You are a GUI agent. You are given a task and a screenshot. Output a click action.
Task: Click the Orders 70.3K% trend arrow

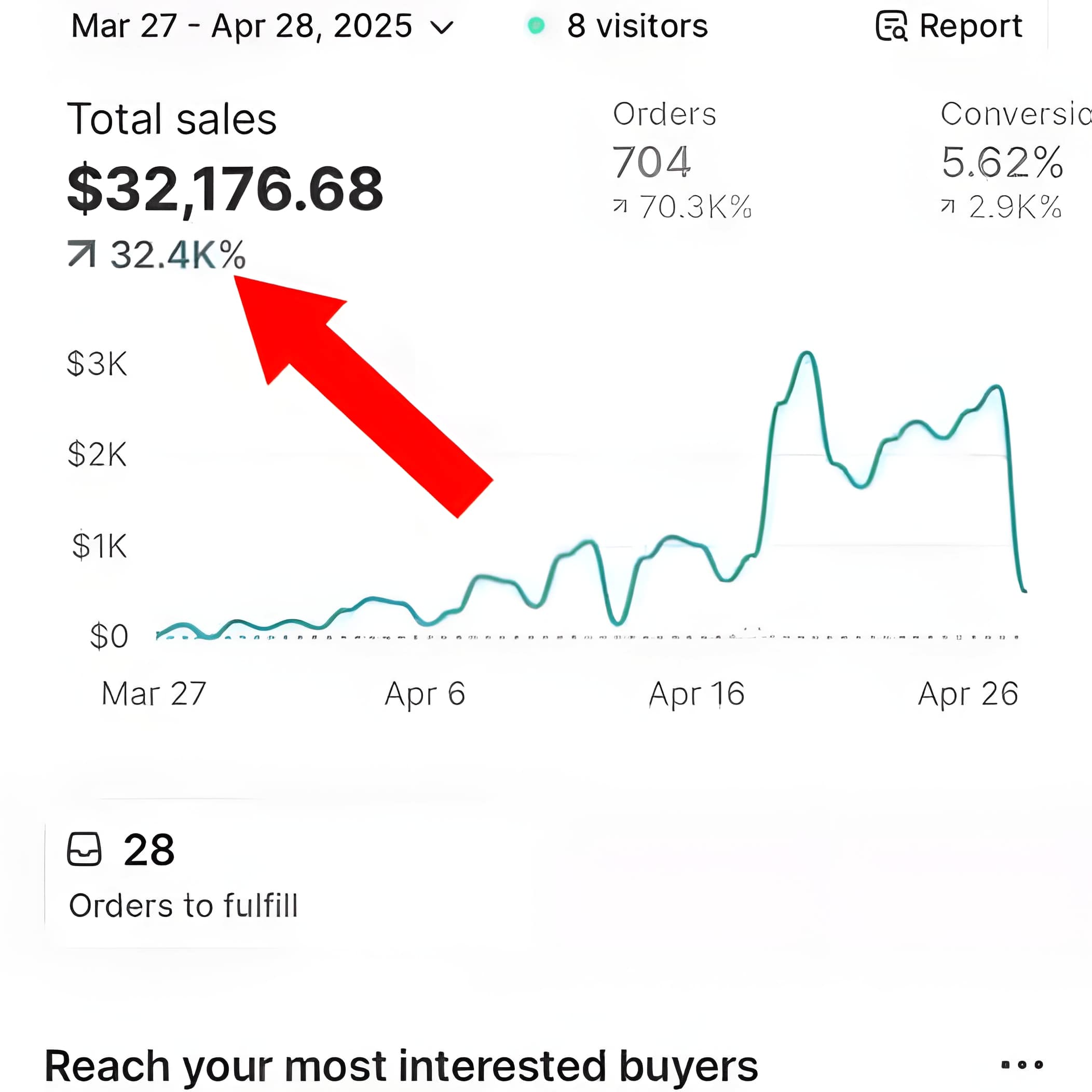click(620, 206)
